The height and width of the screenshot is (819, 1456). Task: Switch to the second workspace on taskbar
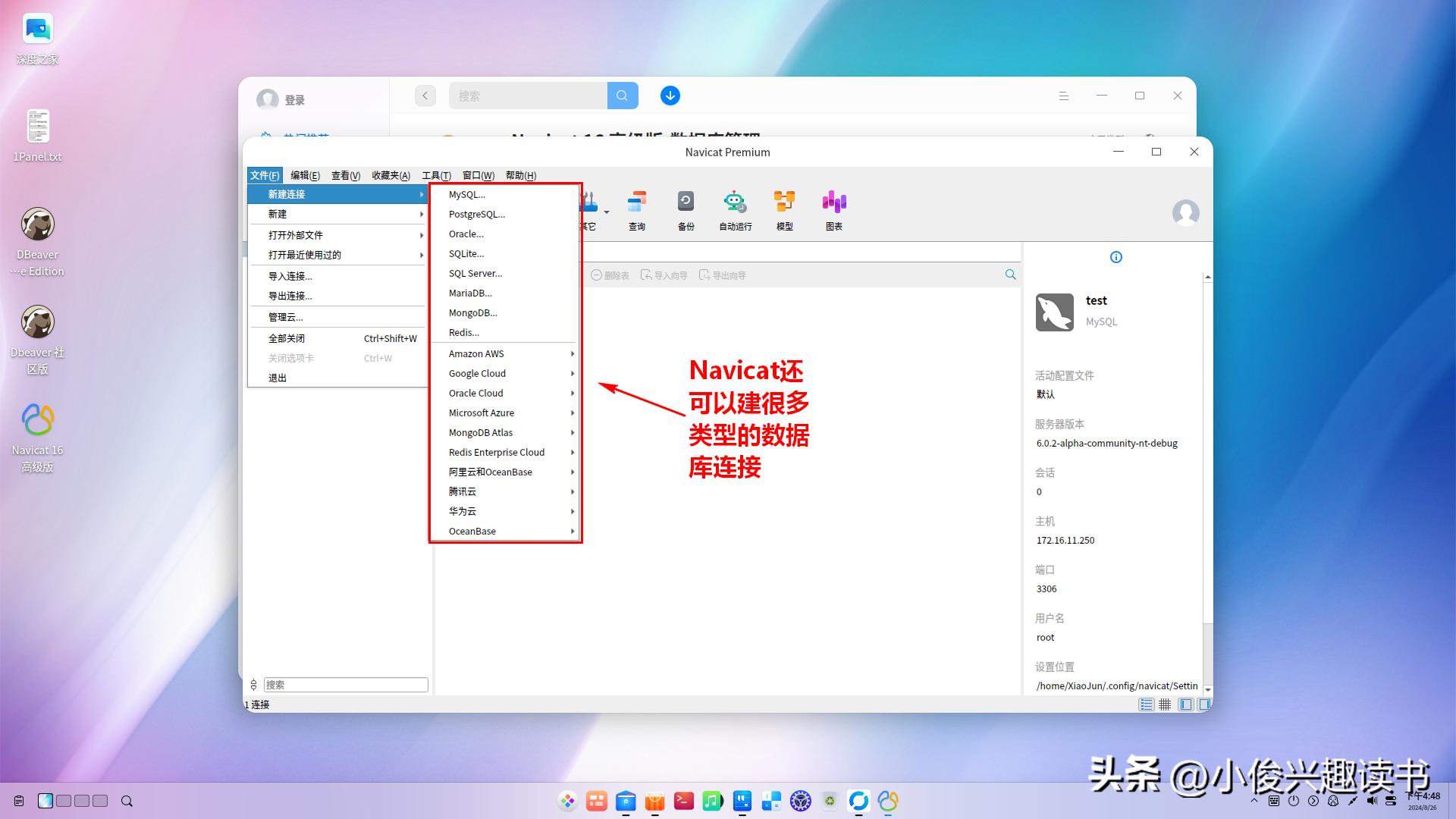tap(64, 801)
